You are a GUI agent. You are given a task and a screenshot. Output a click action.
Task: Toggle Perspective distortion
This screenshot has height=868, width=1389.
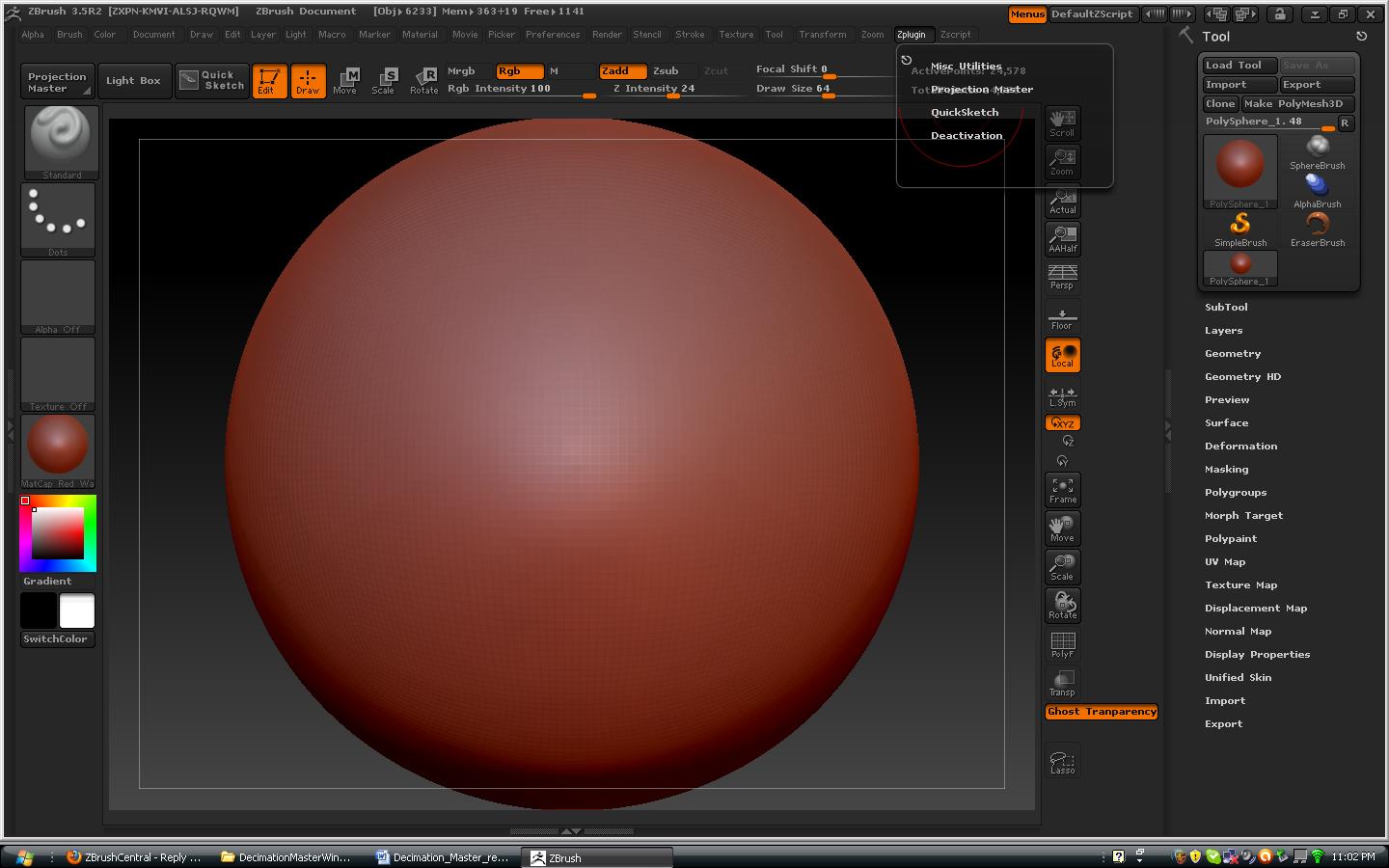pyautogui.click(x=1062, y=277)
